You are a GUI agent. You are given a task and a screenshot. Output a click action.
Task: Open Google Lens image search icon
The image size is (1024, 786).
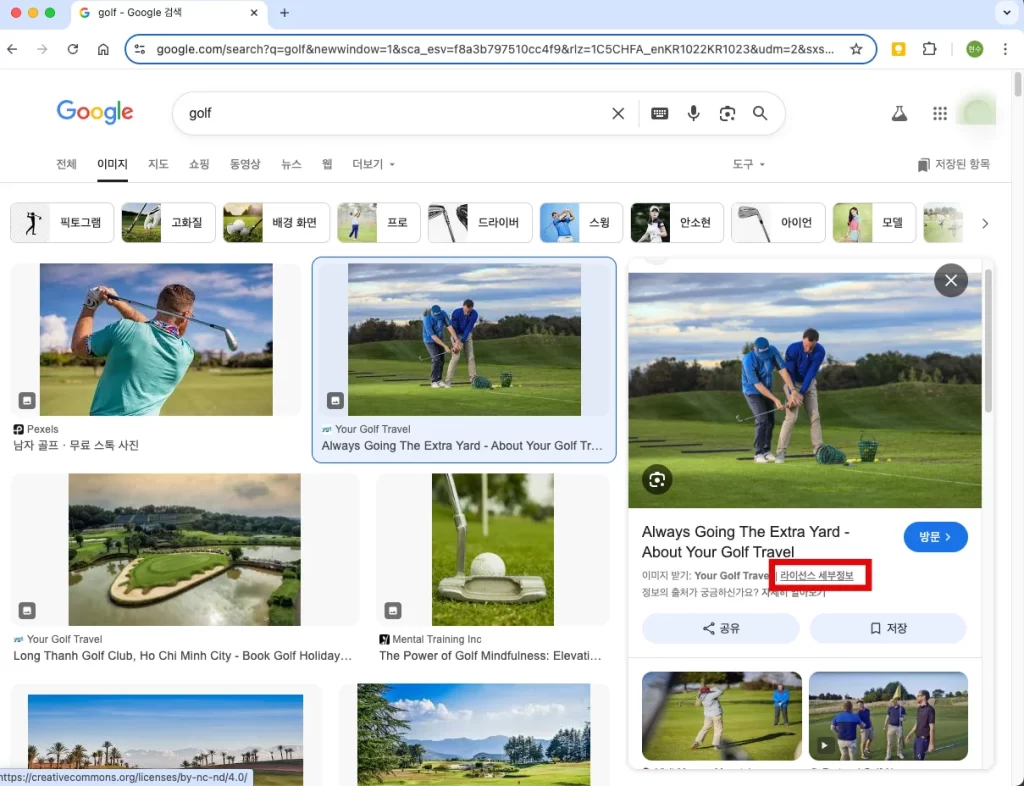tap(727, 114)
